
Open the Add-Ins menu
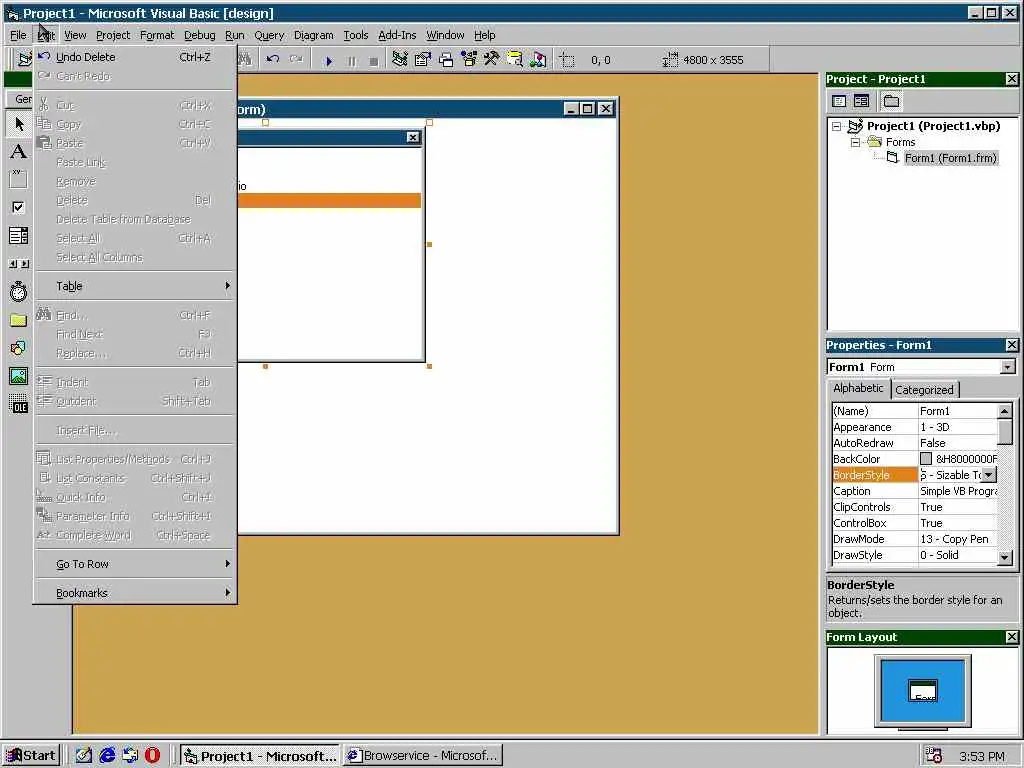tap(397, 35)
